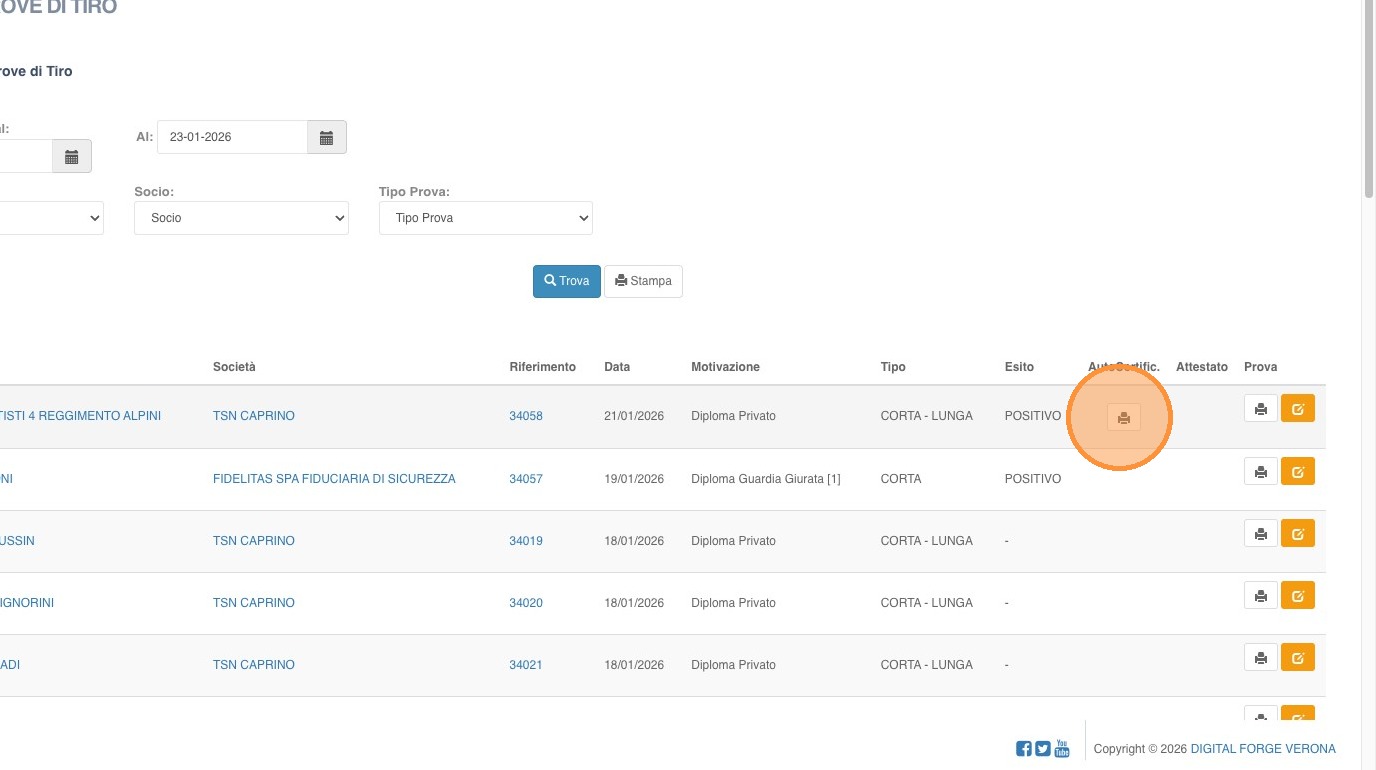The height and width of the screenshot is (770, 1376).
Task: Print the autocertification for reference 34058
Action: [x=1124, y=418]
